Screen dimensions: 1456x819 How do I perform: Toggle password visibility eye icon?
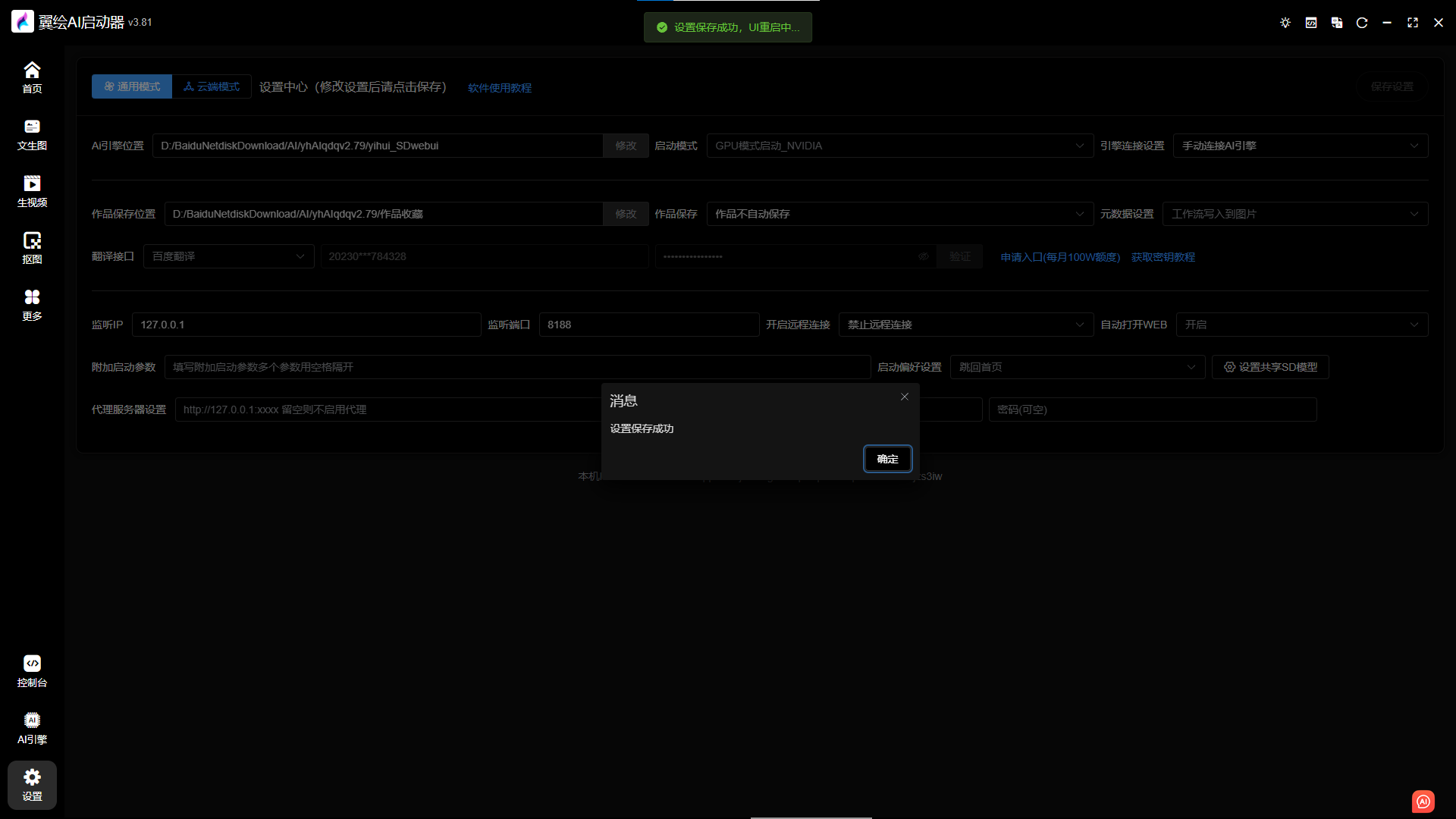click(924, 256)
